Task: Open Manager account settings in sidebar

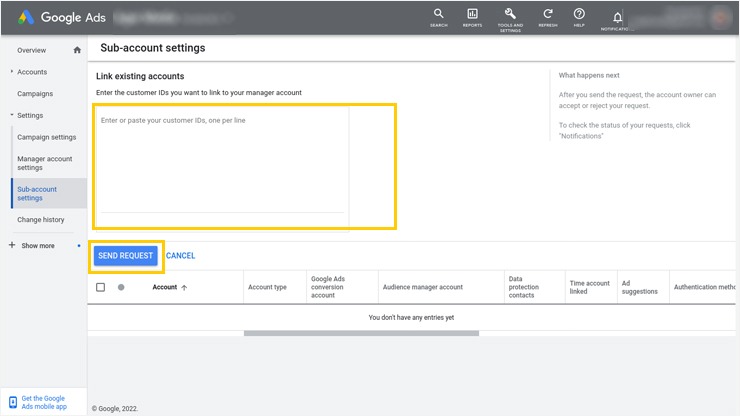Action: 45,163
